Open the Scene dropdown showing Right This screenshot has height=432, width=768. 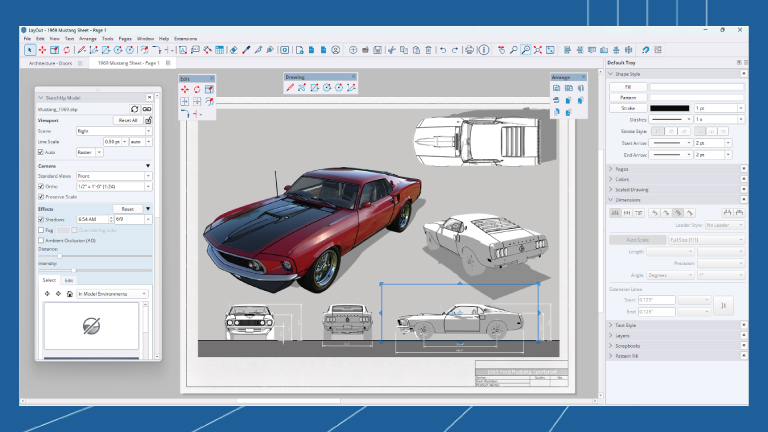[x=113, y=131]
